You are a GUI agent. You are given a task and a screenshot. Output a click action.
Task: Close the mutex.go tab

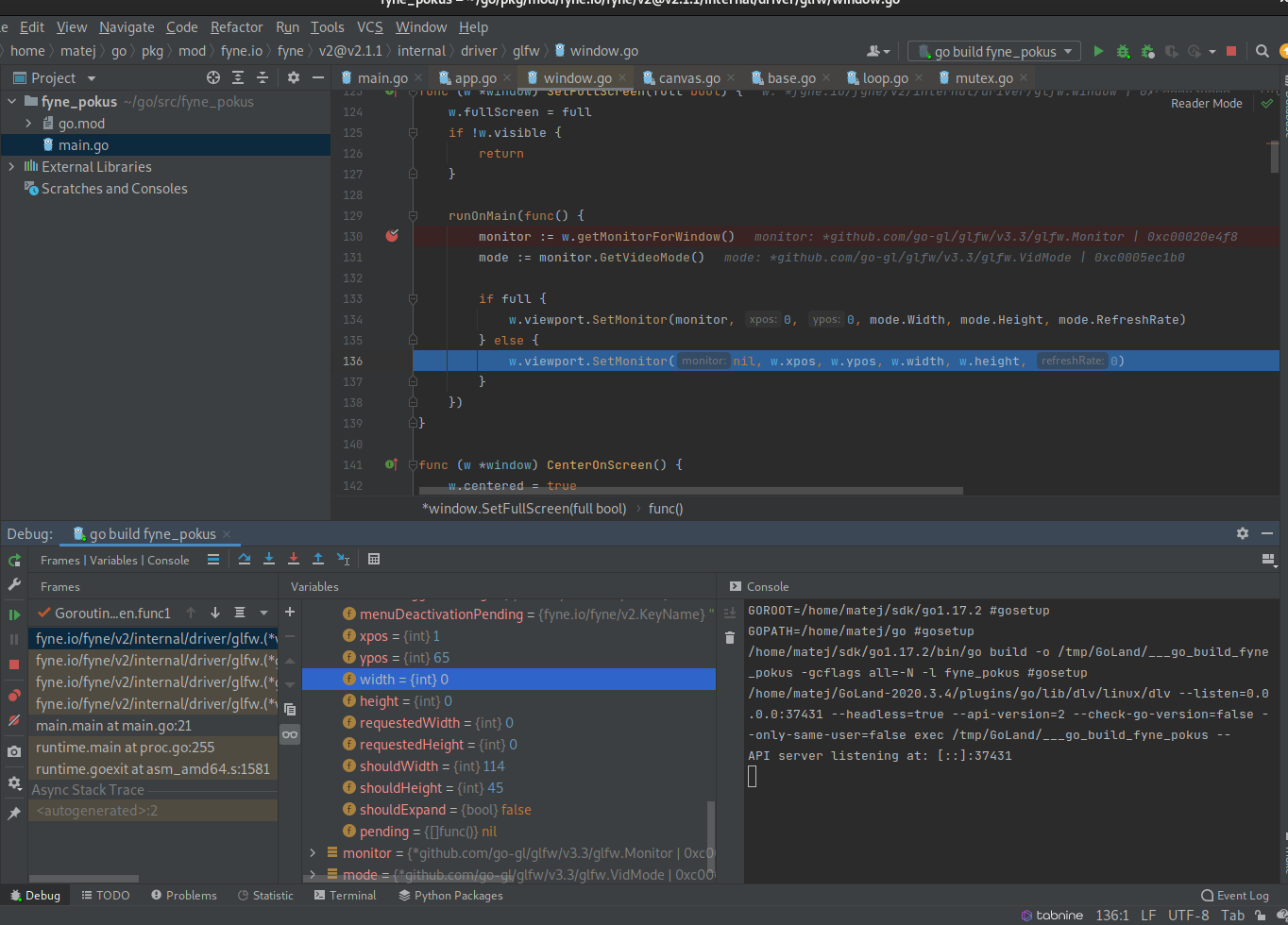click(1024, 78)
